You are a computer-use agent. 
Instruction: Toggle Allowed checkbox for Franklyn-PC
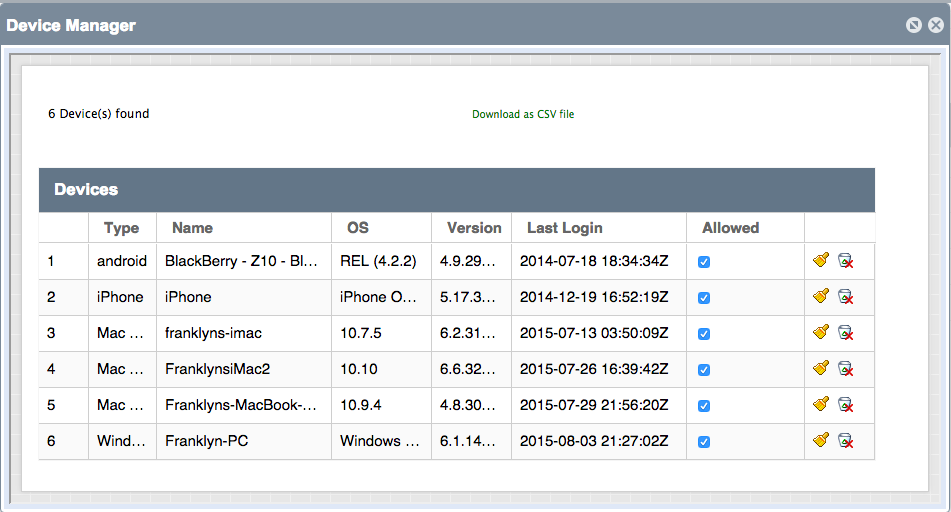coord(704,442)
